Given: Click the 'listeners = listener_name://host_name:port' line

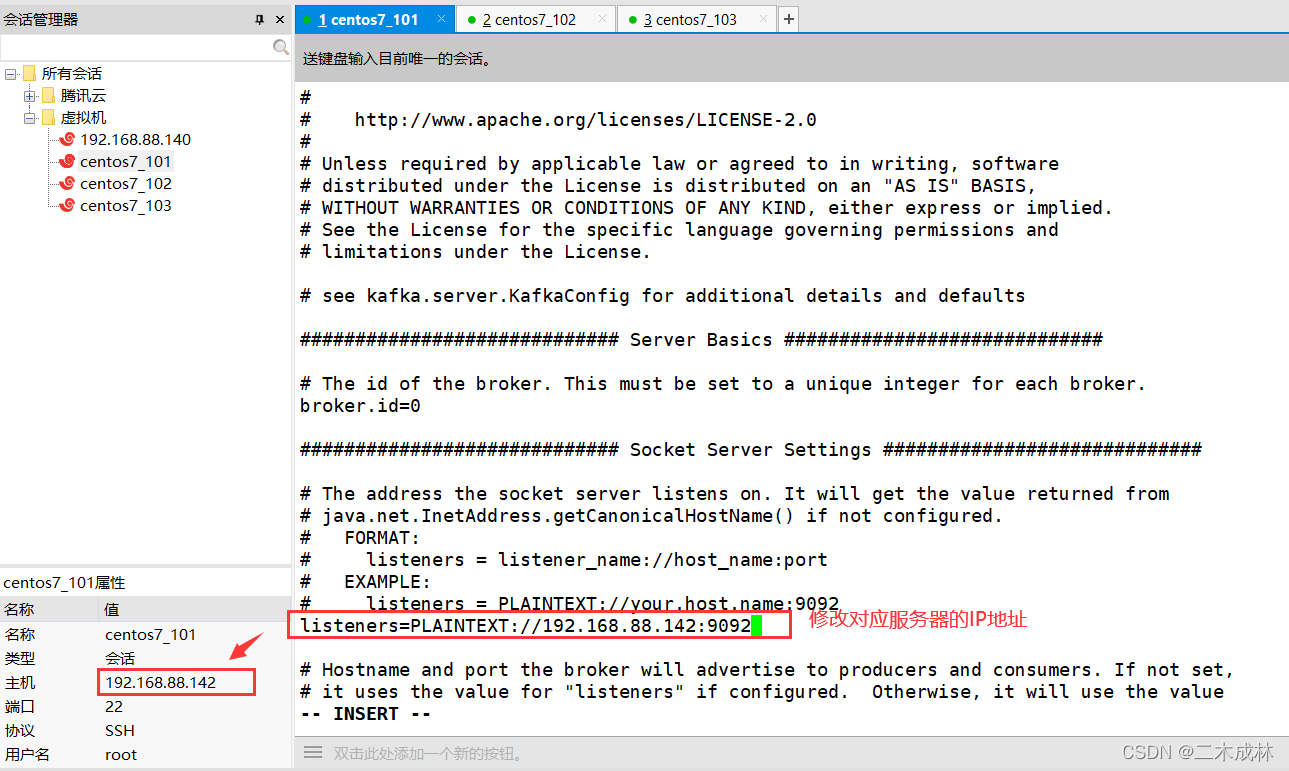Looking at the screenshot, I should 597,560.
